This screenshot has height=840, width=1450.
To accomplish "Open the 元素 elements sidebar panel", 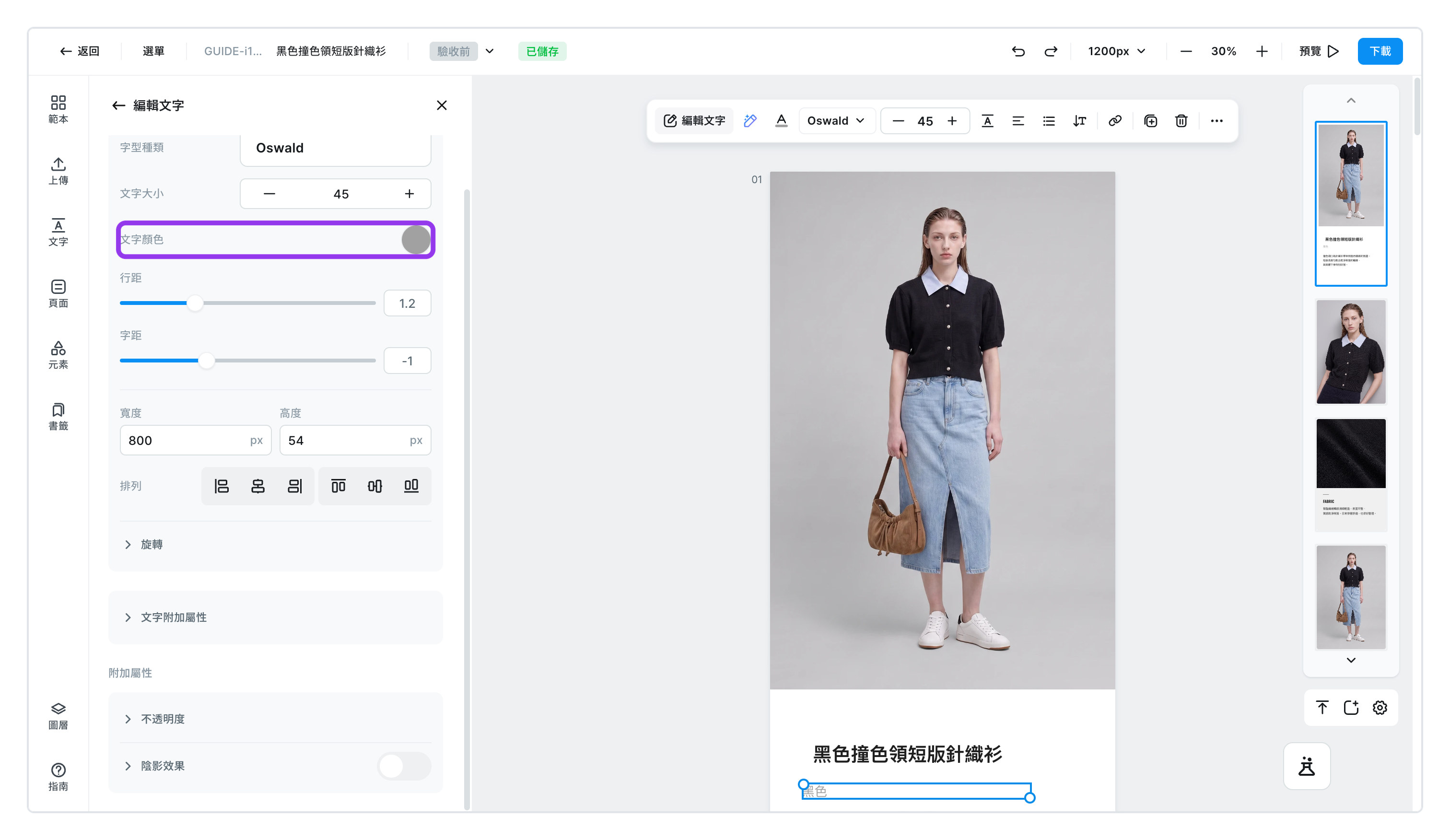I will coord(58,355).
